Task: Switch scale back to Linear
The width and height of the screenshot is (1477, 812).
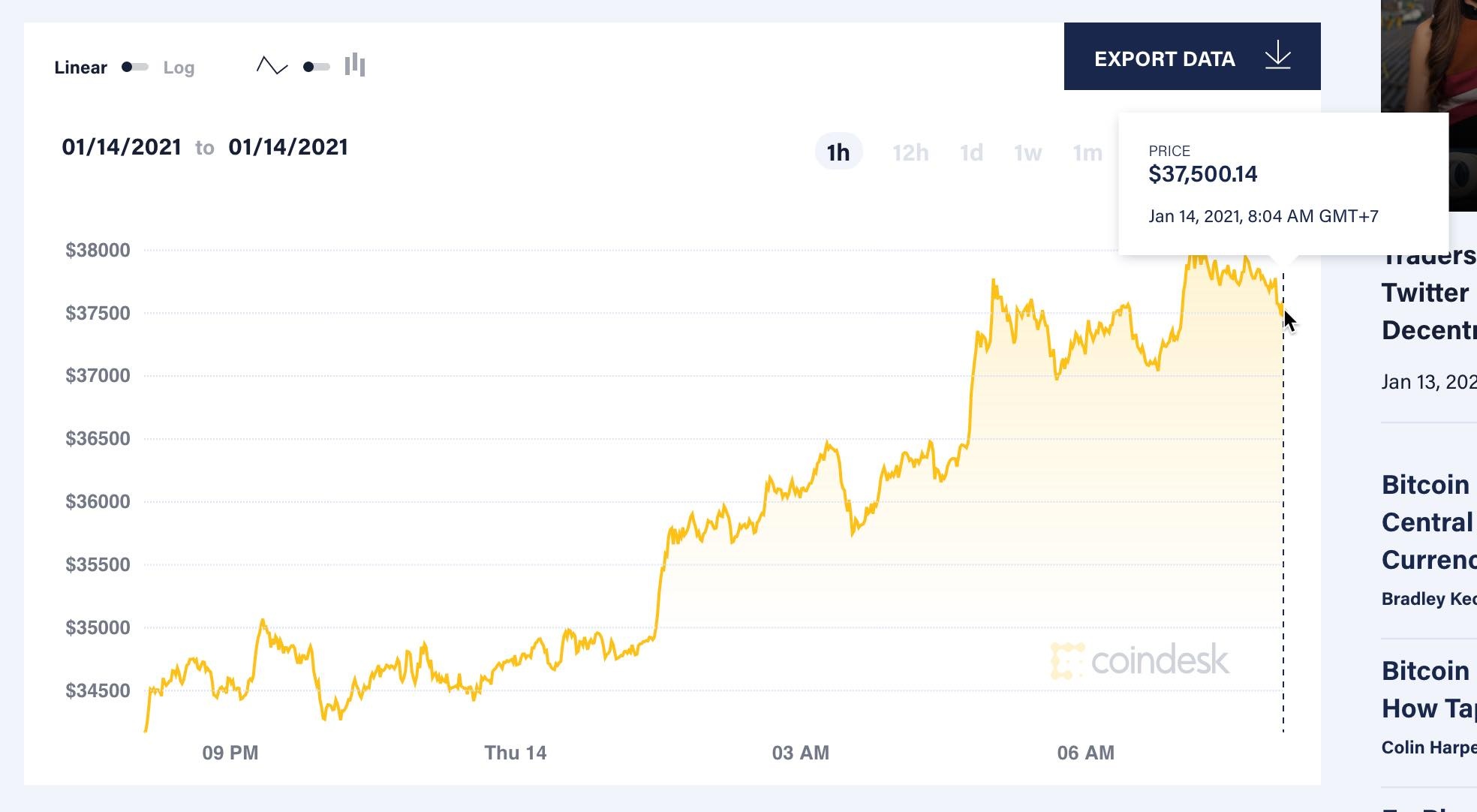Action: 80,67
